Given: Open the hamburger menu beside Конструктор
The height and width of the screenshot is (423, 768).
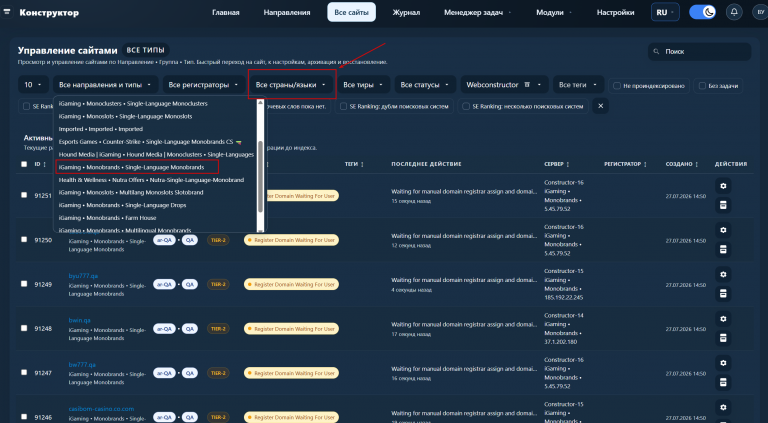Looking at the screenshot, I should [7, 12].
